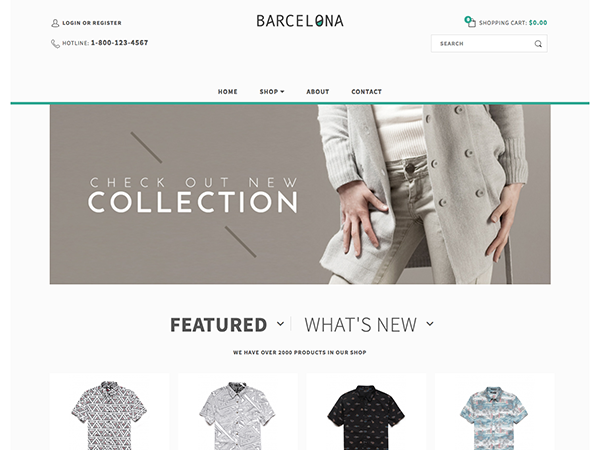600x450 pixels.
Task: Click the hotline number 1-800-123-4567
Action: 119,43
